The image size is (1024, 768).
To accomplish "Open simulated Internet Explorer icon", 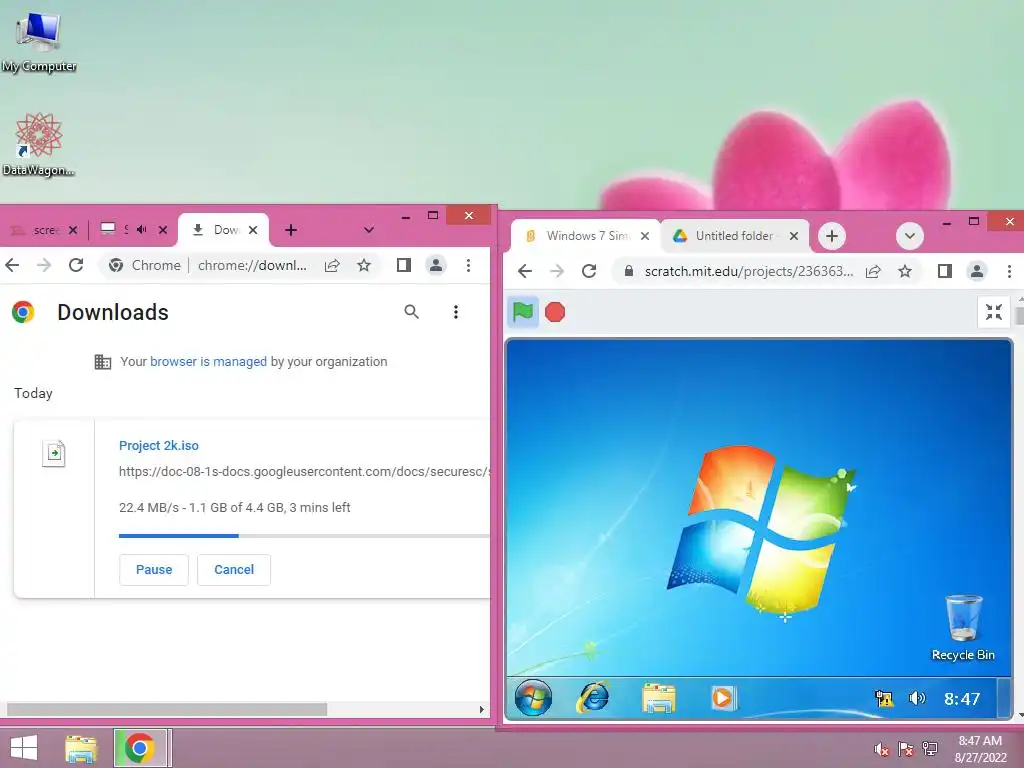I will click(593, 697).
